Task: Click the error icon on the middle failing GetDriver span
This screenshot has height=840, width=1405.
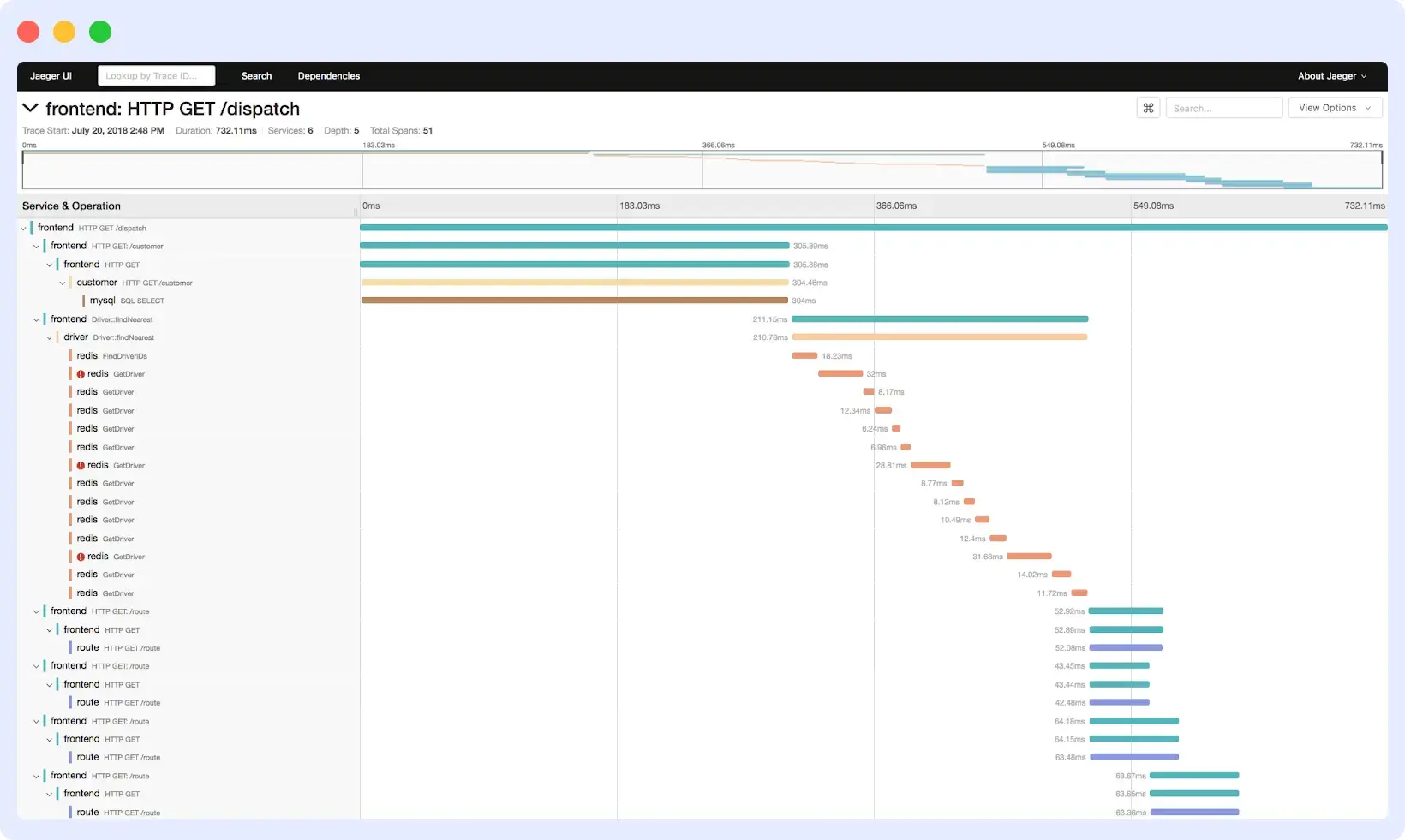Action: (80, 465)
